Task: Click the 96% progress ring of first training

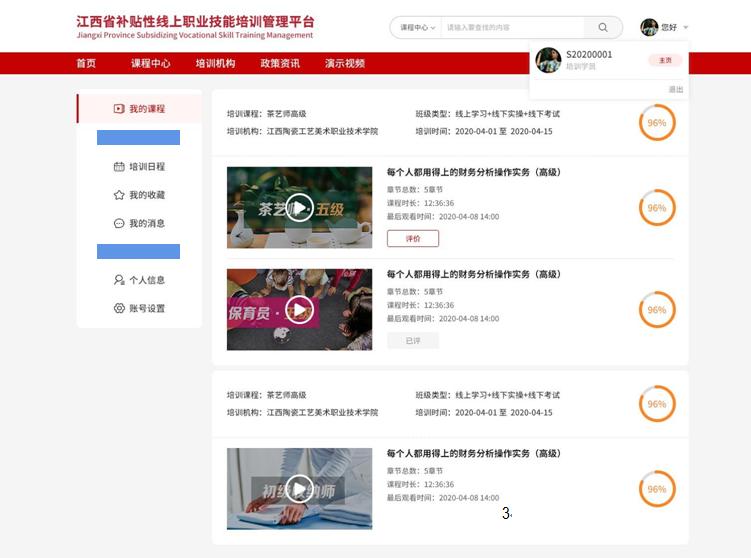Action: (x=657, y=123)
